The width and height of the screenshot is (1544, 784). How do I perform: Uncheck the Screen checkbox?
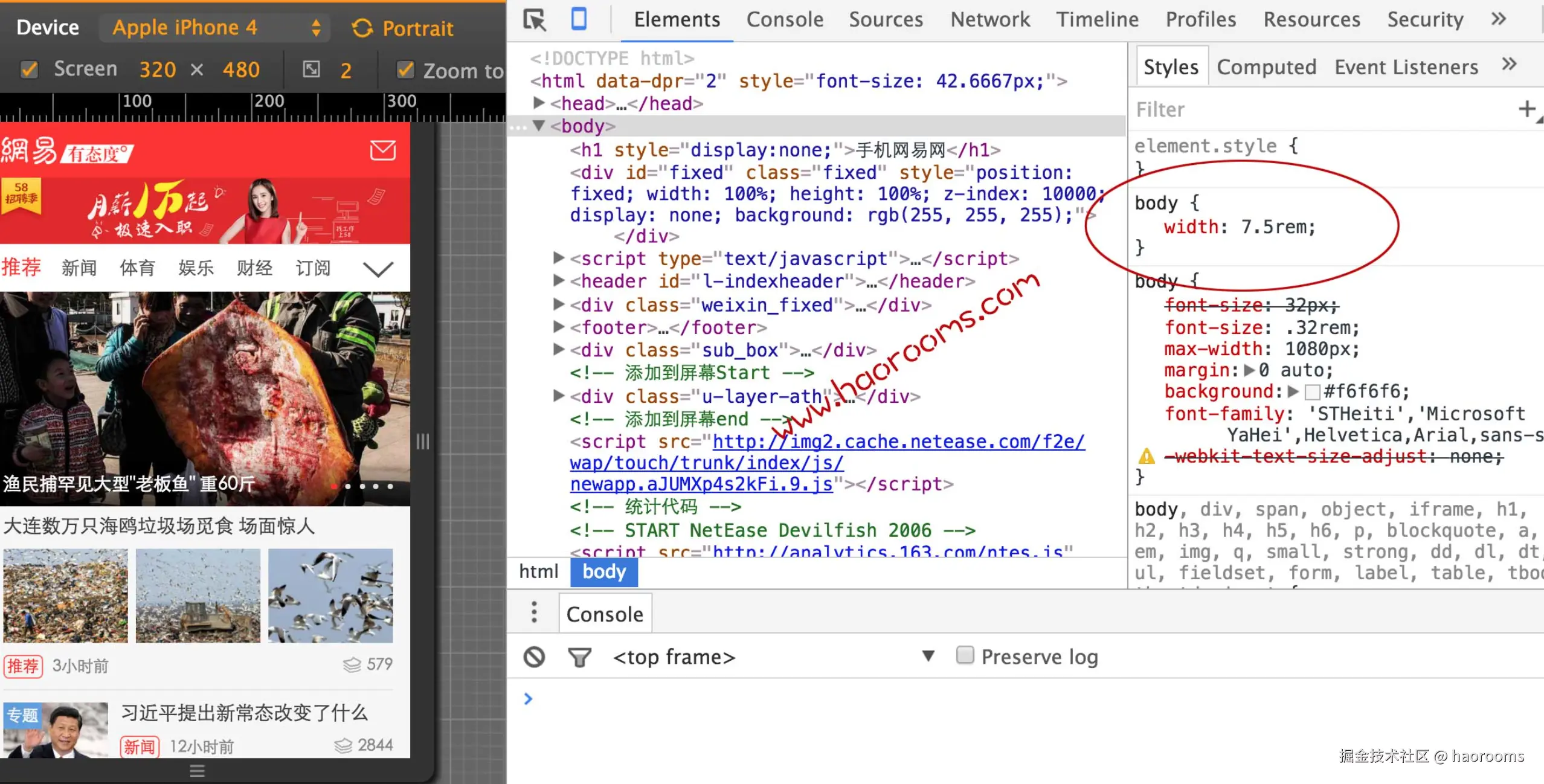click(29, 69)
